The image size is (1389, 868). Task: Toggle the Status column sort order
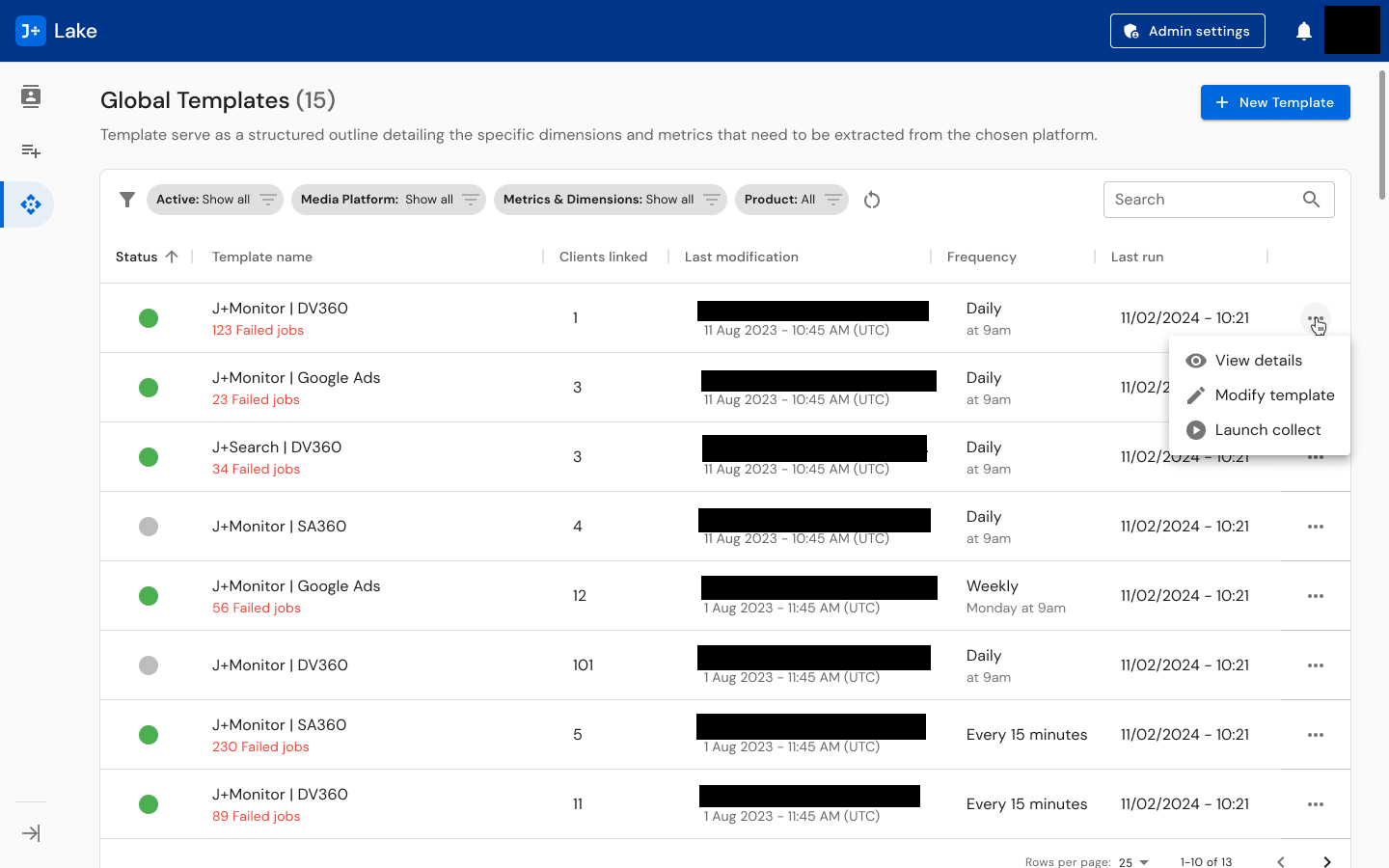[x=147, y=257]
